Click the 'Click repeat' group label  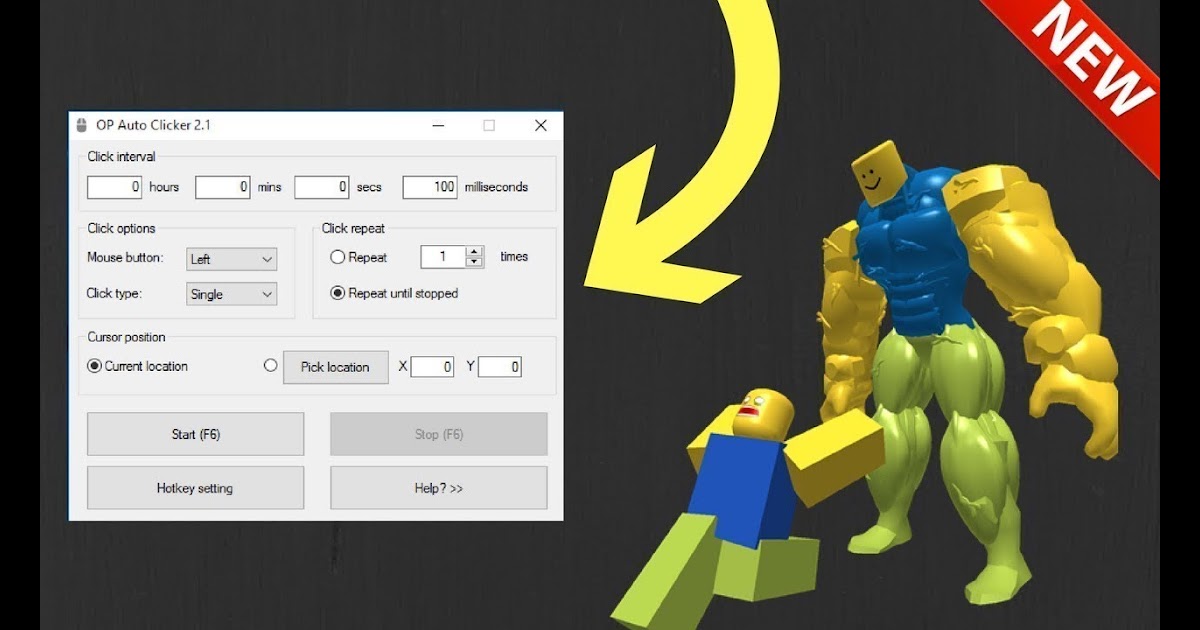coord(353,228)
